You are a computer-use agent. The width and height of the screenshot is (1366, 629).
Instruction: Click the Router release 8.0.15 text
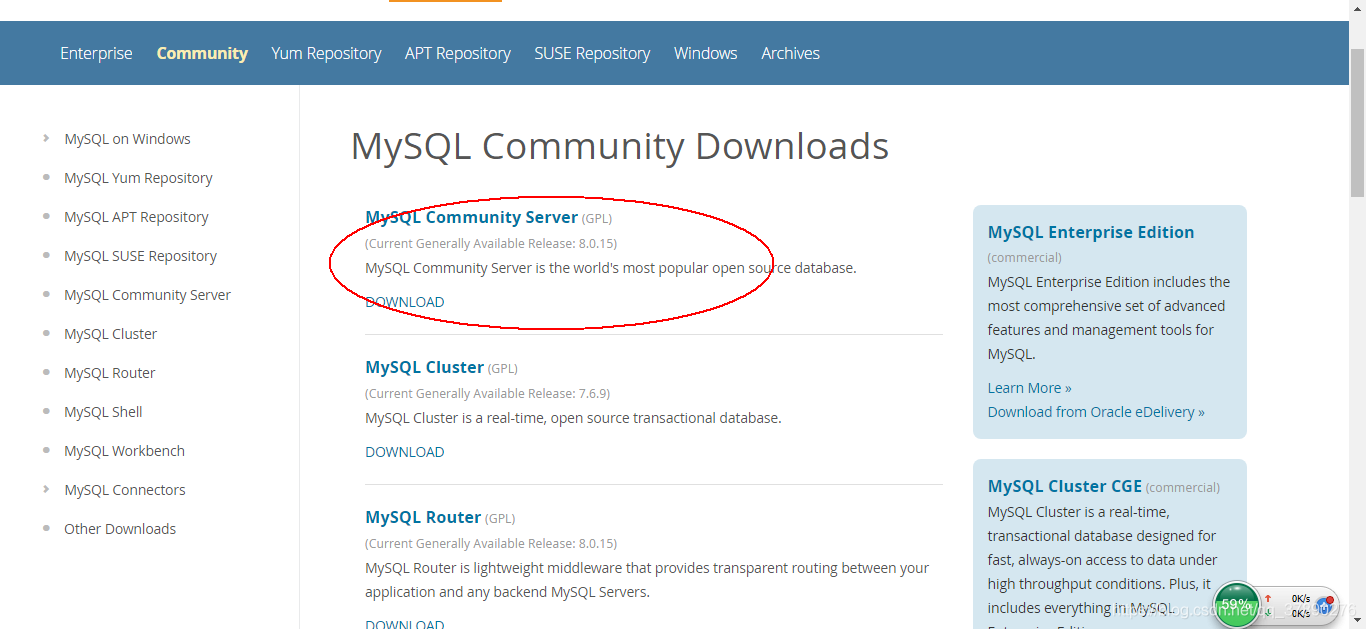(491, 543)
